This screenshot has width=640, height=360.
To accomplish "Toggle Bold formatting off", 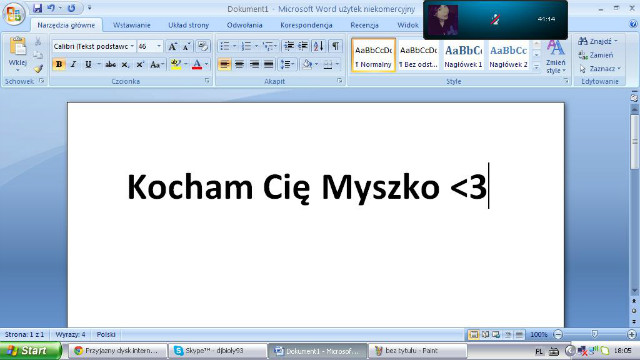I will (59, 64).
